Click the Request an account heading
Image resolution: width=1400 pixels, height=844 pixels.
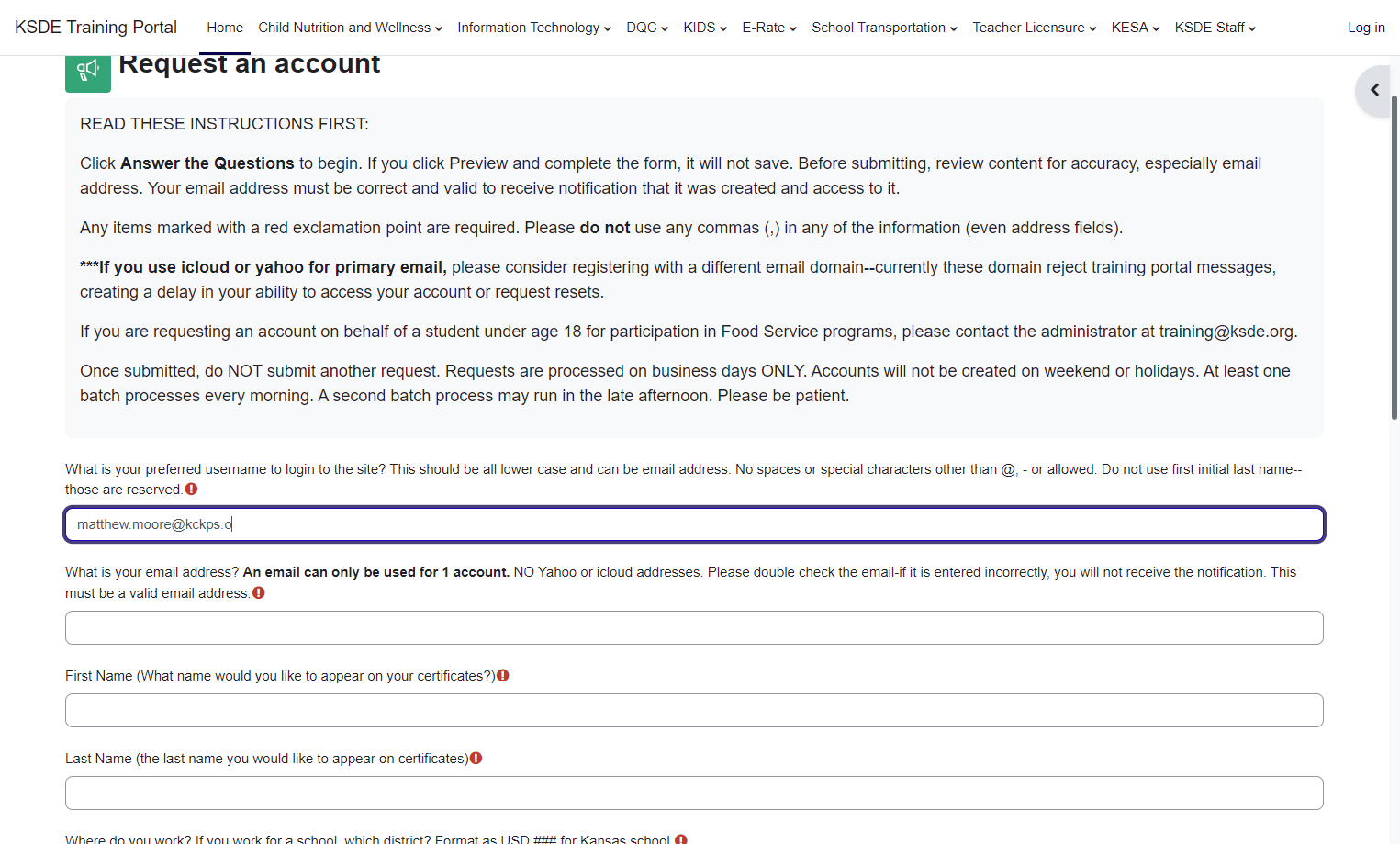[x=249, y=64]
